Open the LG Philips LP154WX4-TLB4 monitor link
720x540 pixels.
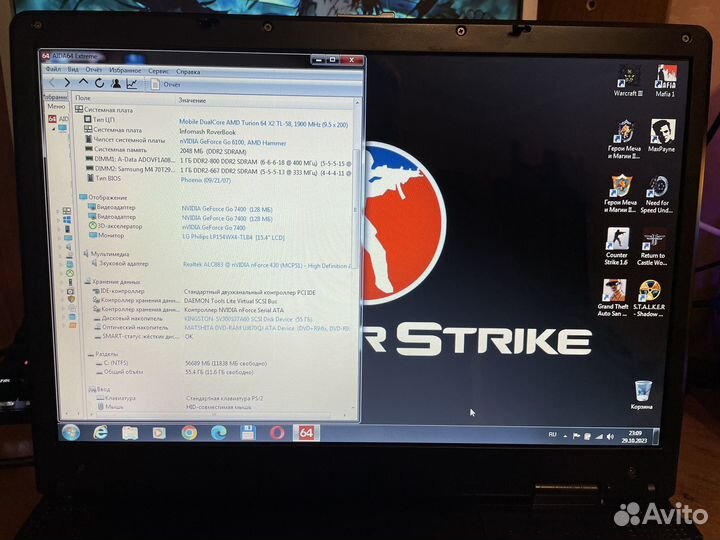233,237
